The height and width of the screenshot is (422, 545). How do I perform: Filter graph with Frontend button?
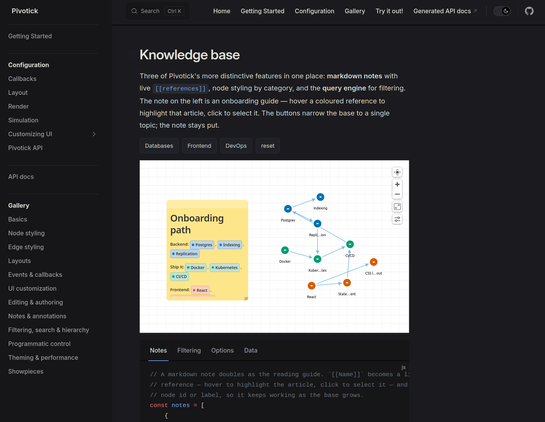coord(199,146)
